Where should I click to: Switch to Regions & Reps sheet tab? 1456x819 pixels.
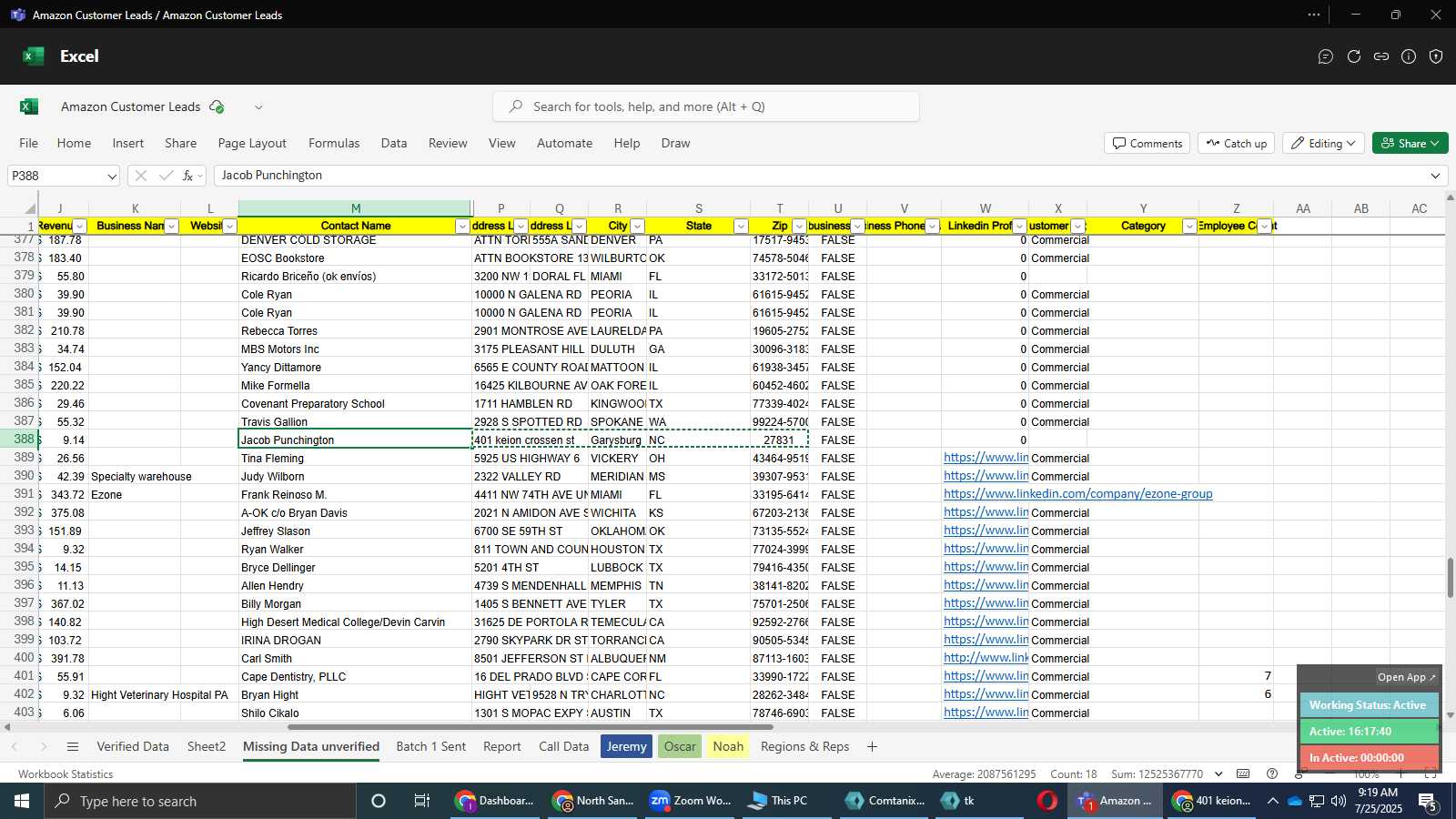pyautogui.click(x=804, y=746)
